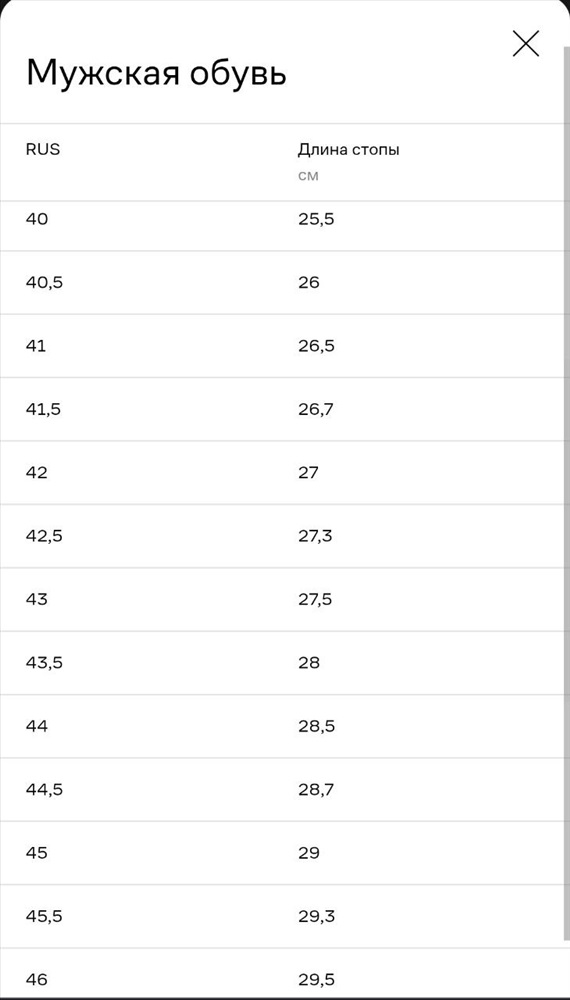Select the RUS size 40,5 row
The height and width of the screenshot is (1000, 570).
282,283
